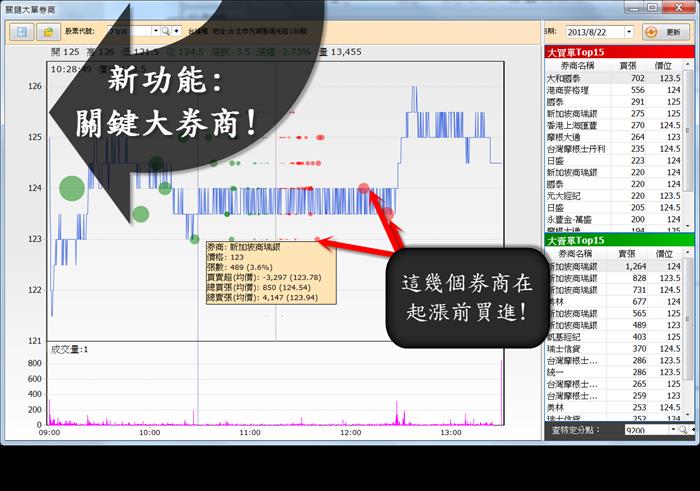
Task: Click the sell list scrollbar thumb
Action: point(688,319)
